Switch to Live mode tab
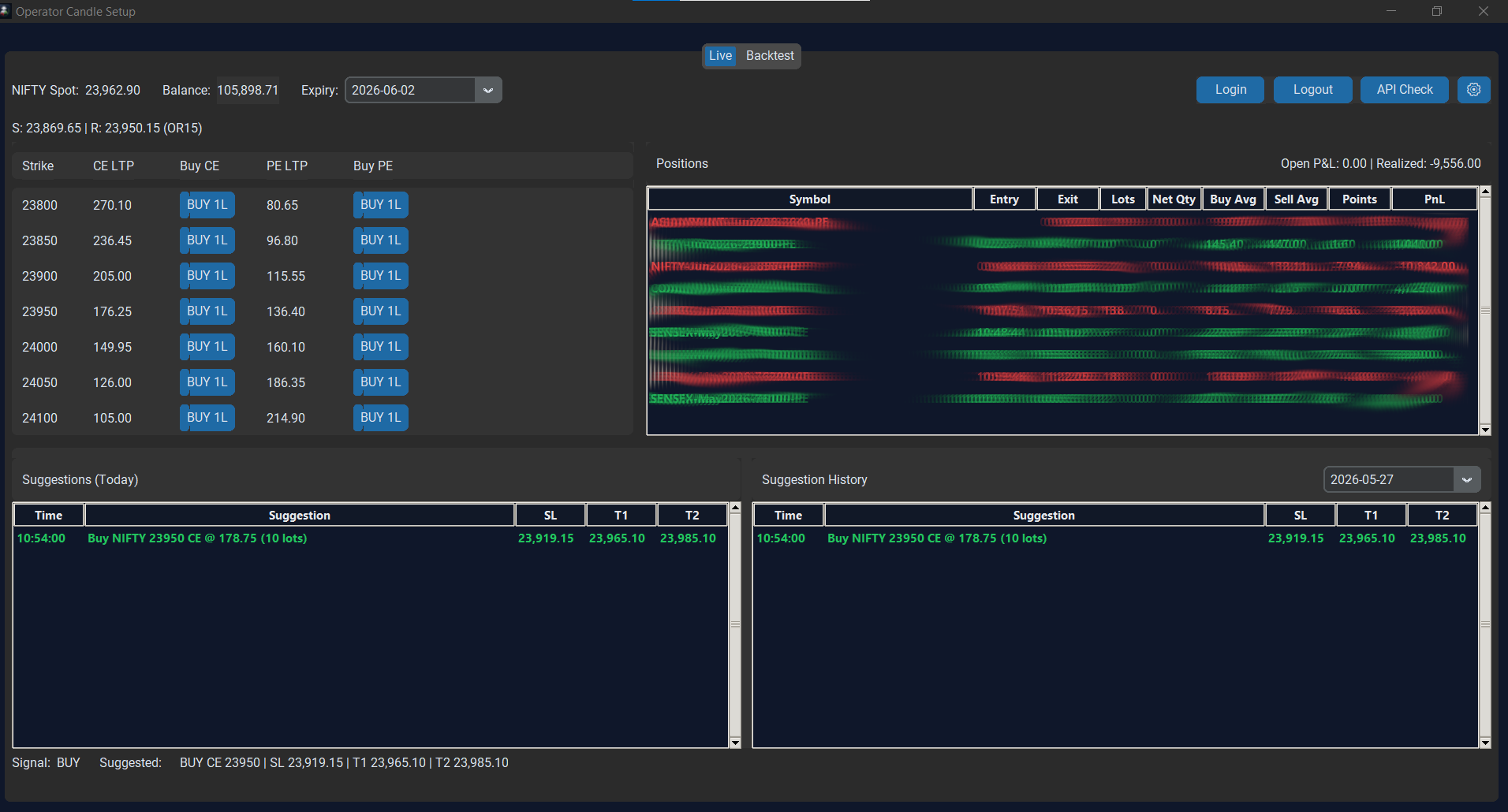Viewport: 1508px width, 812px height. 720,56
